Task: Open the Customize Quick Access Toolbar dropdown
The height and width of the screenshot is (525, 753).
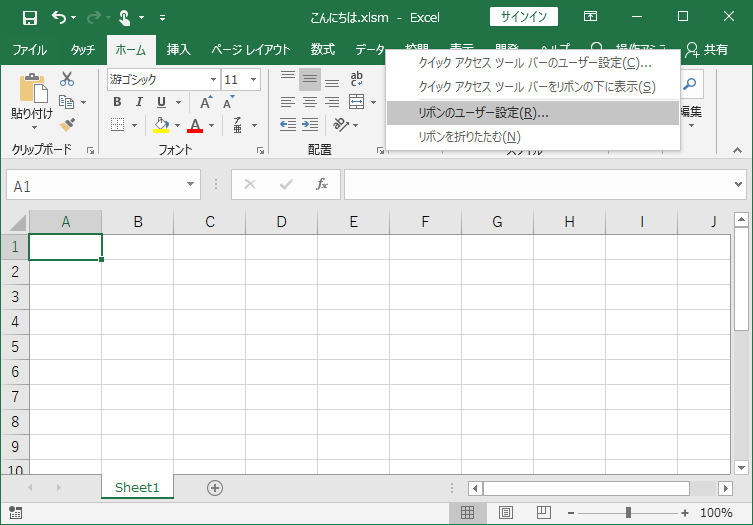Action: (162, 18)
